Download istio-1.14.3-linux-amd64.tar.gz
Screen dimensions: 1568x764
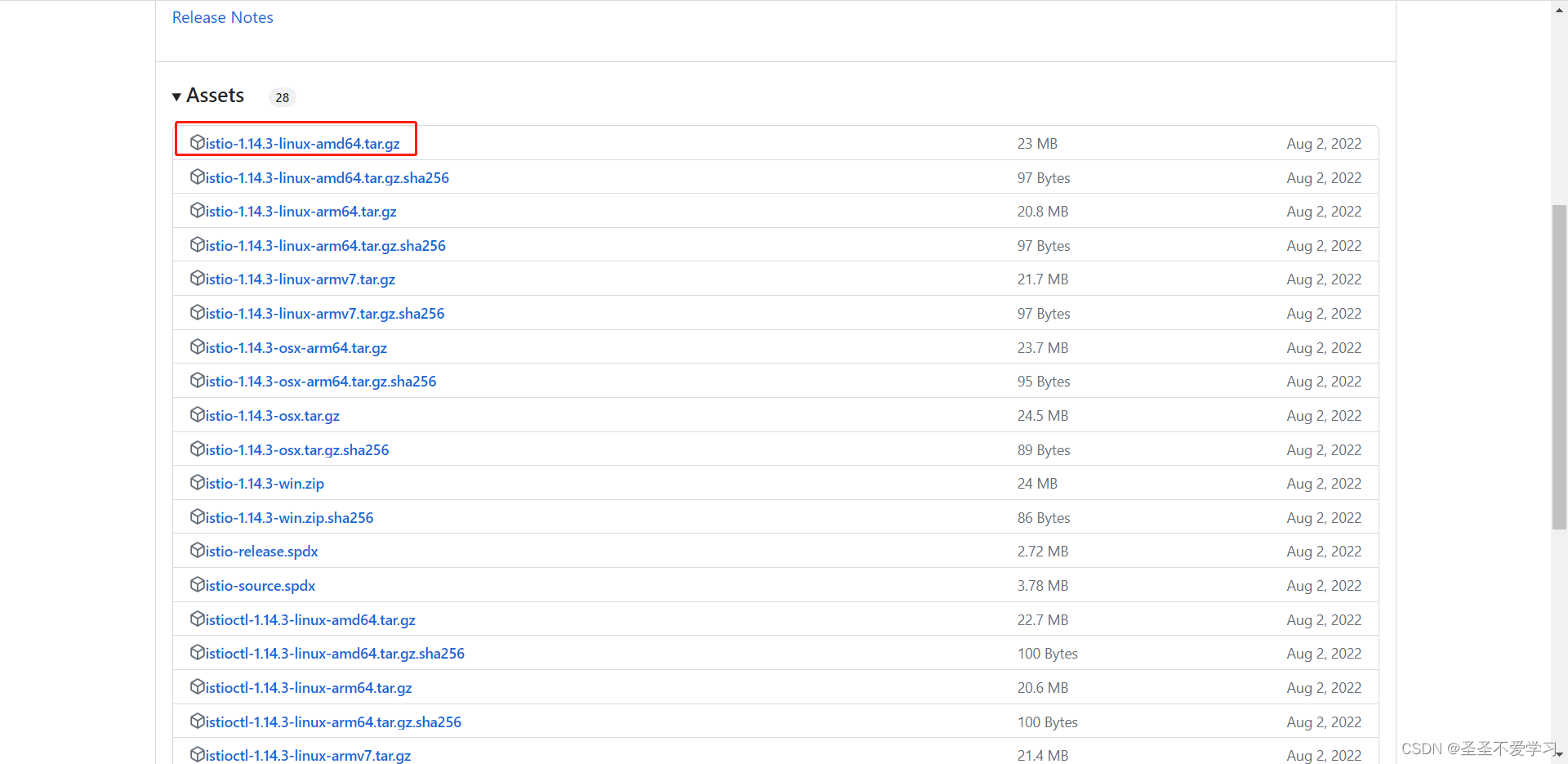pyautogui.click(x=302, y=143)
